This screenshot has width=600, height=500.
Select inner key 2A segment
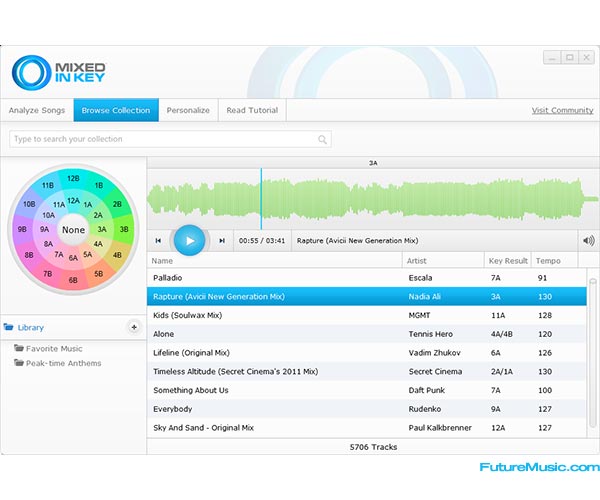click(x=98, y=215)
